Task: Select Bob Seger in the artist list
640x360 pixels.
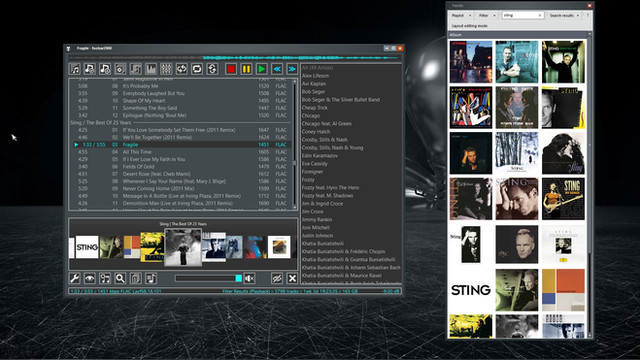Action: (313, 91)
